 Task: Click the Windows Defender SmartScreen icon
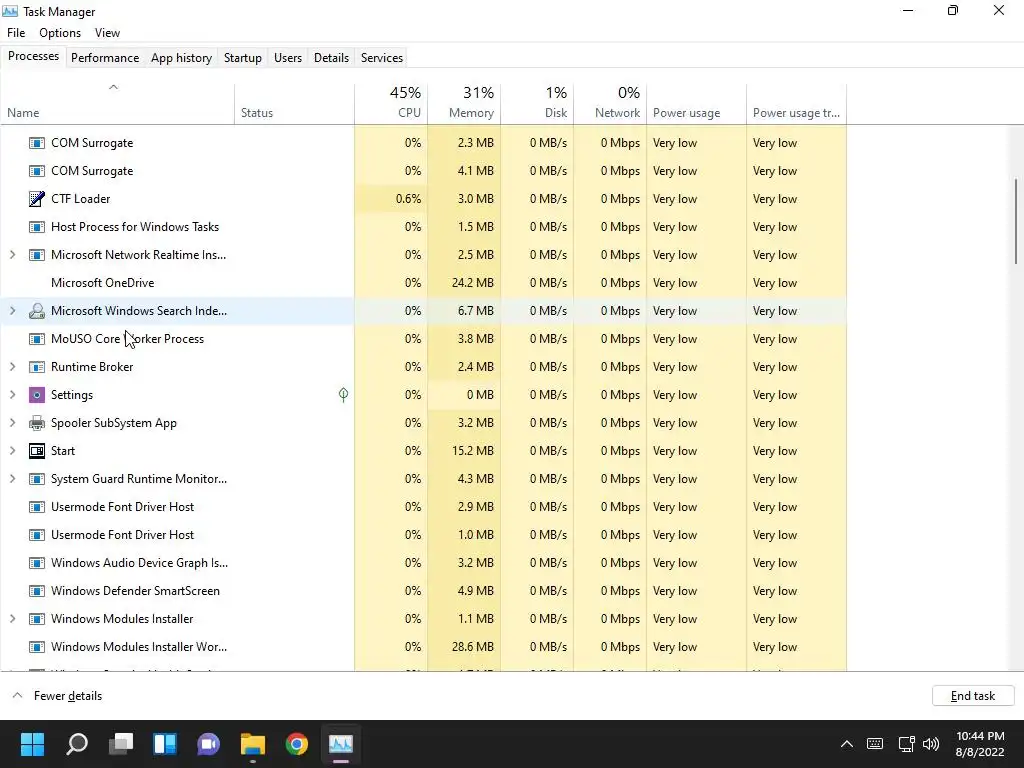pyautogui.click(x=37, y=590)
